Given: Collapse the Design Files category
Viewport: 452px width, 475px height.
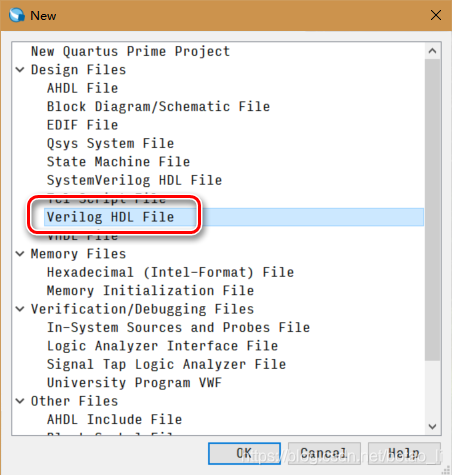Looking at the screenshot, I should tap(20, 70).
